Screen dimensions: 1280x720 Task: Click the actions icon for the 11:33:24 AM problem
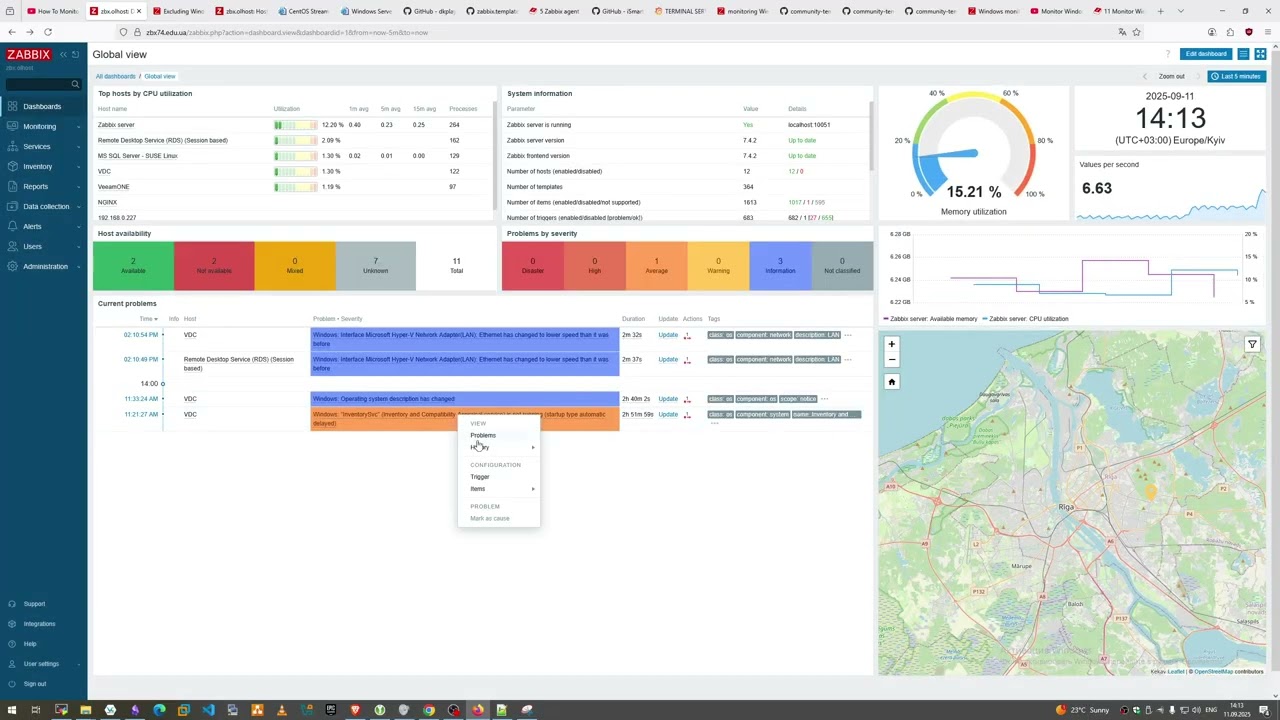687,399
